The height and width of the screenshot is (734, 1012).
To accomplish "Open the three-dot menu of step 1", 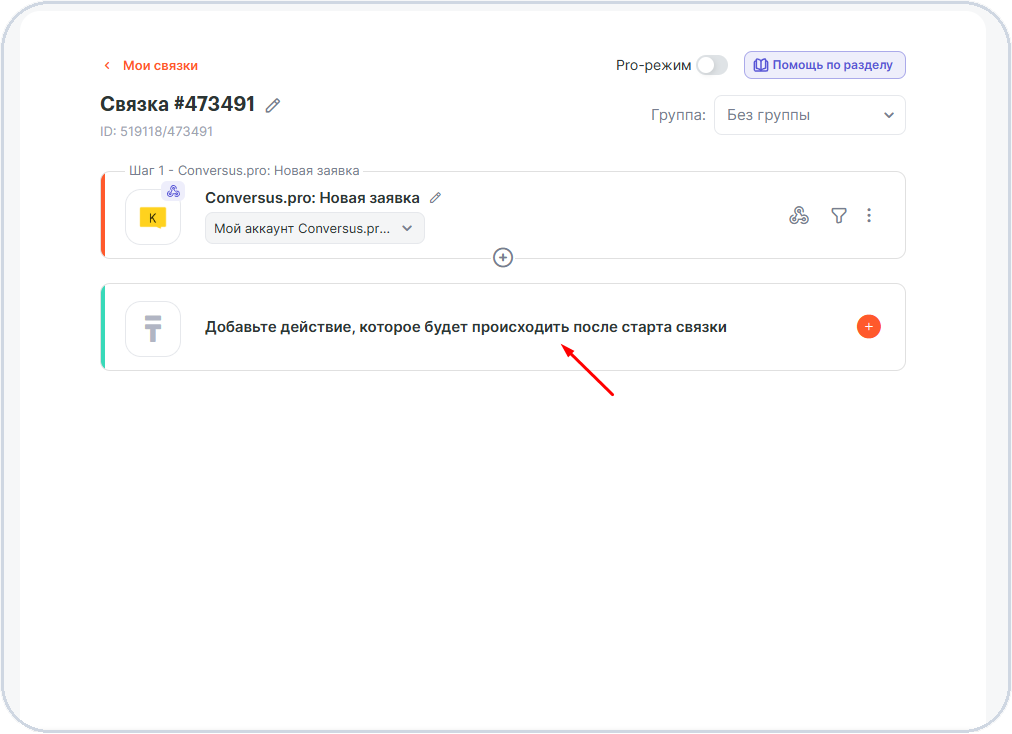I will click(x=869, y=216).
